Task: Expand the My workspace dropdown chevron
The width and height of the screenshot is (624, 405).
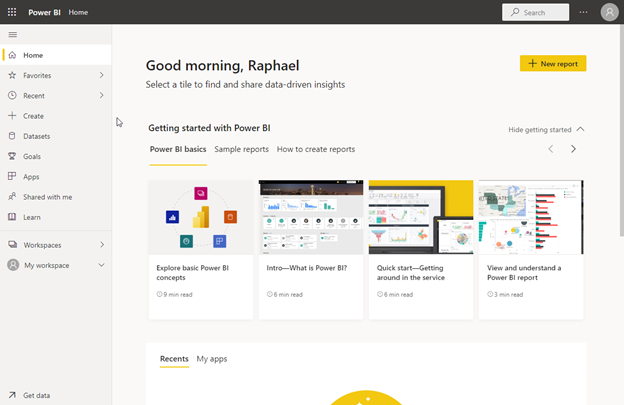Action: tap(101, 265)
